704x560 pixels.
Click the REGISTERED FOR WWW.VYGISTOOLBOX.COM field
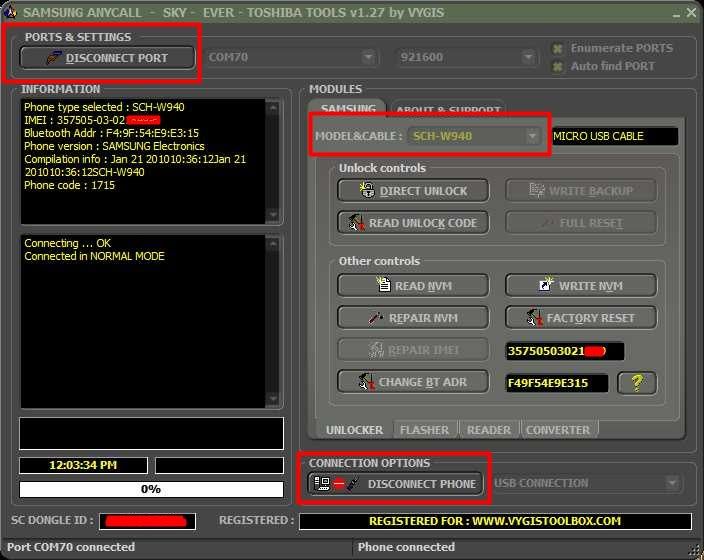(x=495, y=521)
